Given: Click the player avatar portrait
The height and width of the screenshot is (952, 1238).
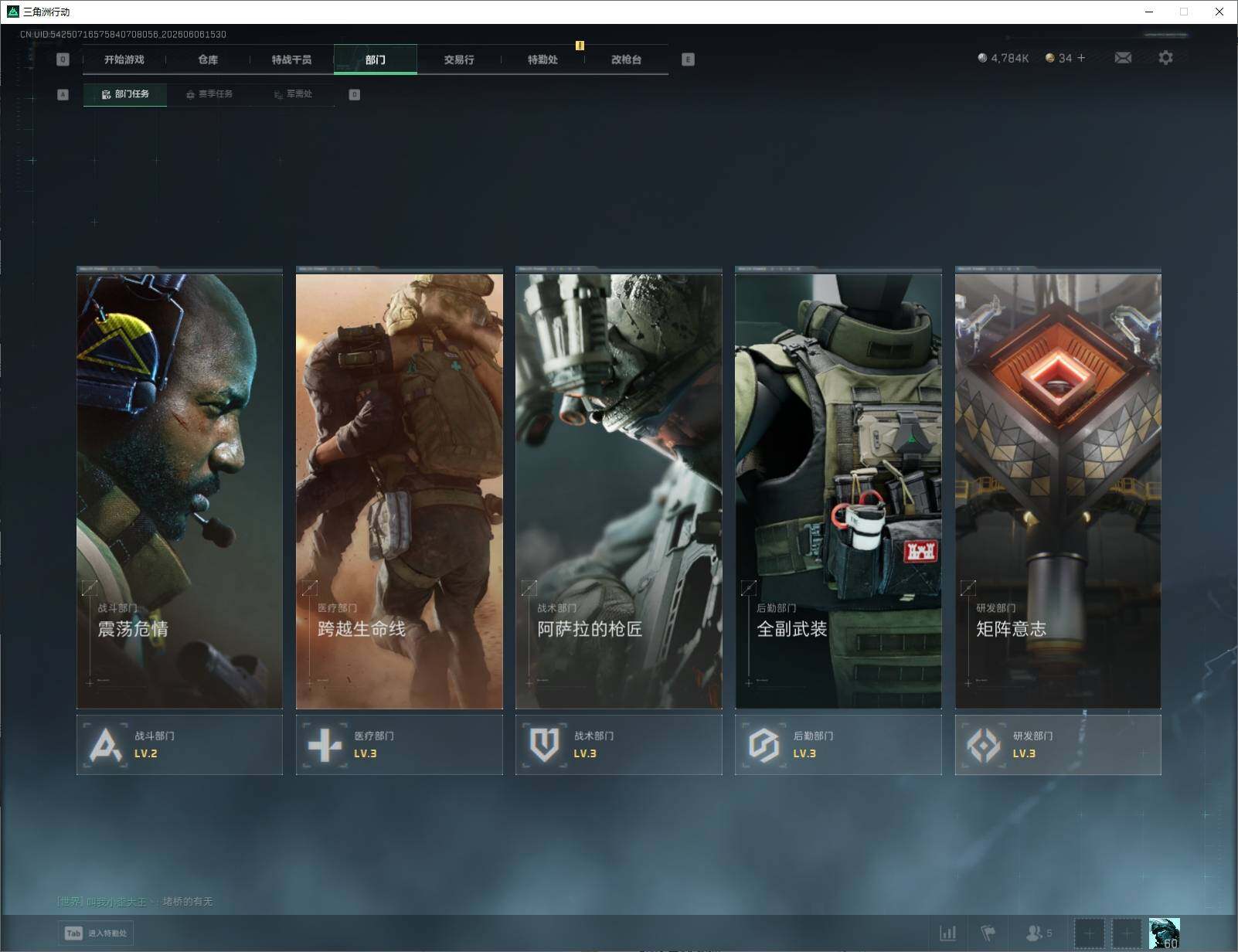Looking at the screenshot, I should [x=1164, y=933].
